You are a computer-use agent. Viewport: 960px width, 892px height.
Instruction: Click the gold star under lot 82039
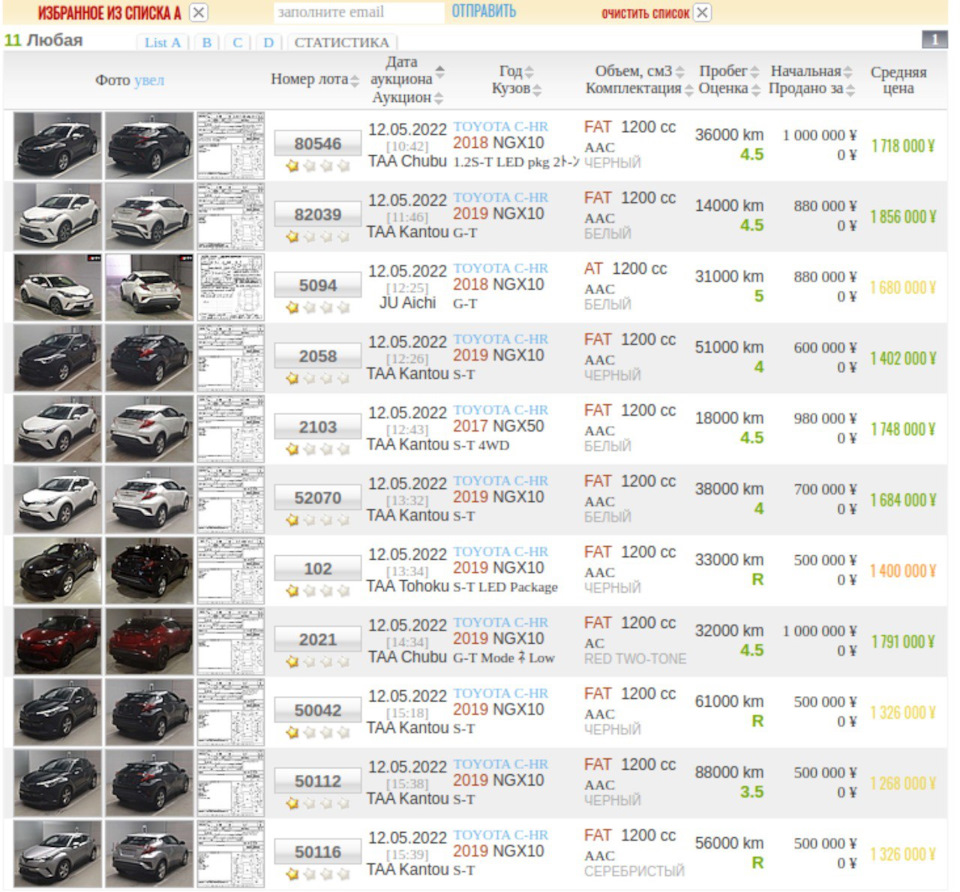[x=293, y=236]
